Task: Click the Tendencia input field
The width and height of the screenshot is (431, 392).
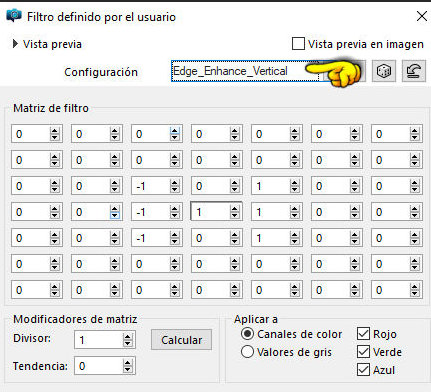Action: pos(99,366)
